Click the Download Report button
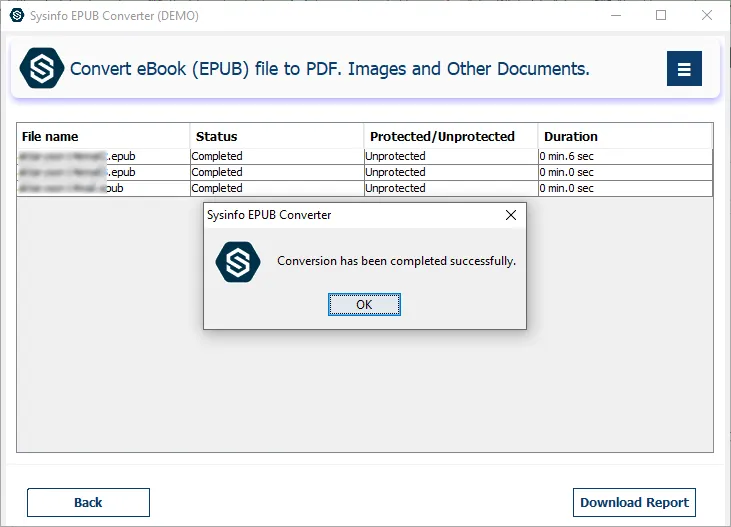Viewport: 731px width, 527px height. pyautogui.click(x=634, y=502)
